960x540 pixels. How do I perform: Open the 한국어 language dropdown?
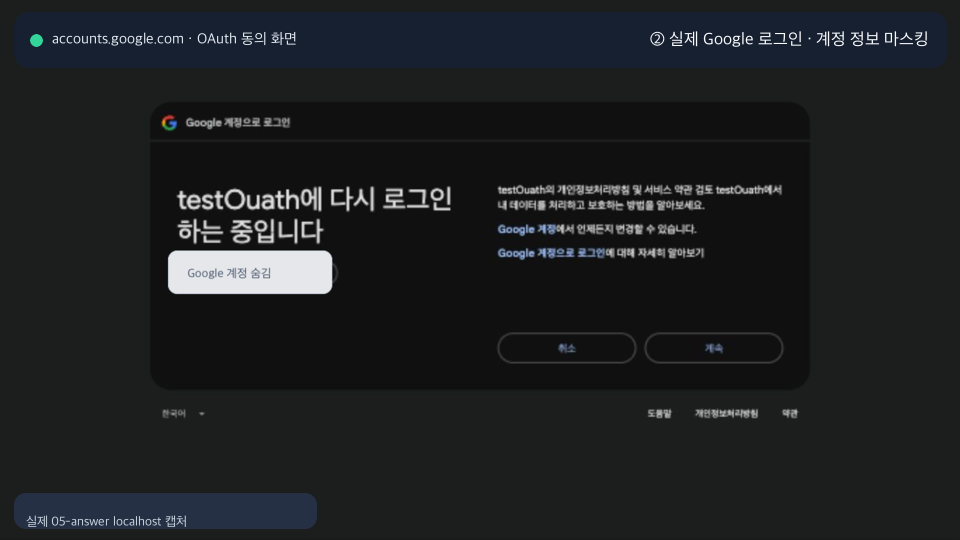(183, 414)
